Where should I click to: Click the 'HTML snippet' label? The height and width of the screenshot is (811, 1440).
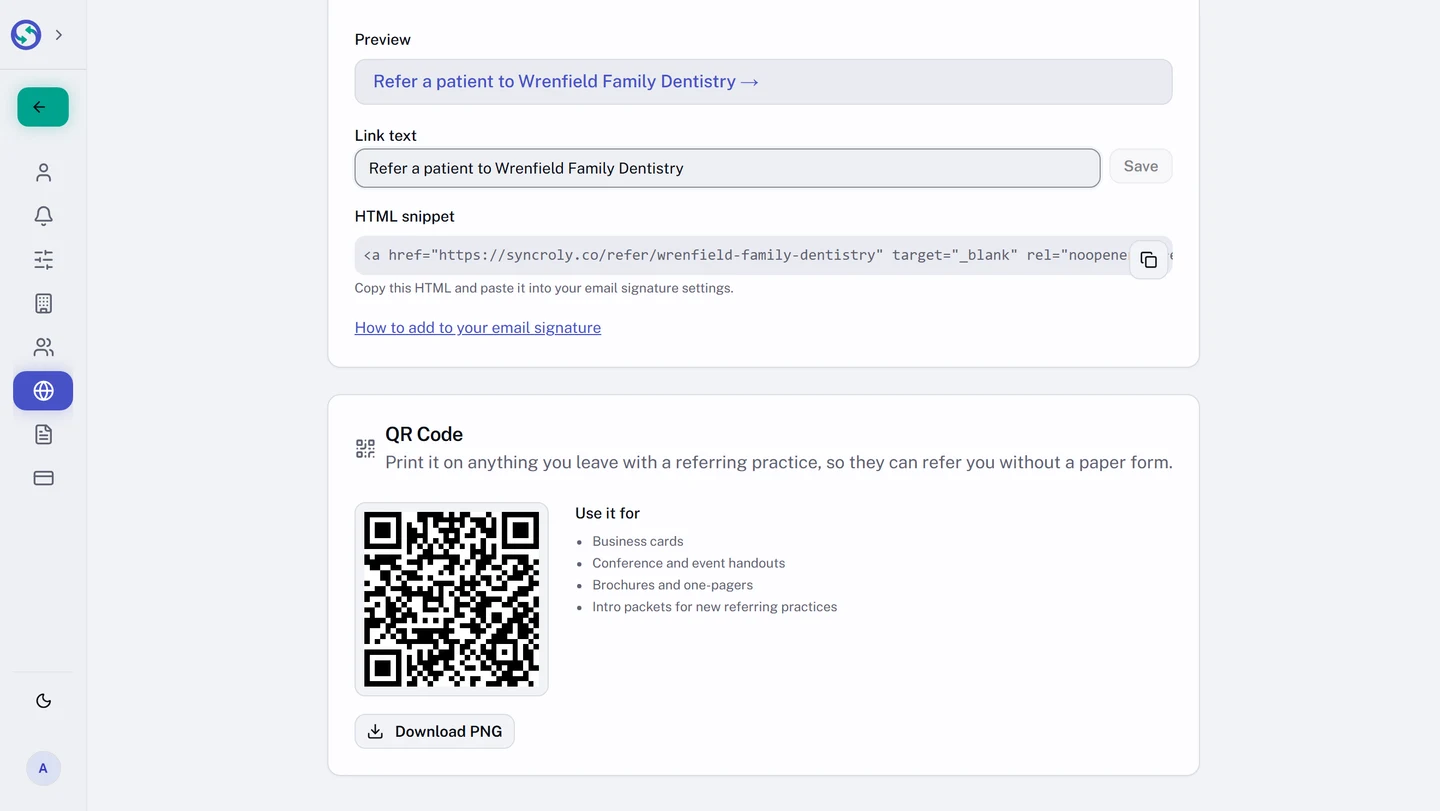click(x=405, y=216)
